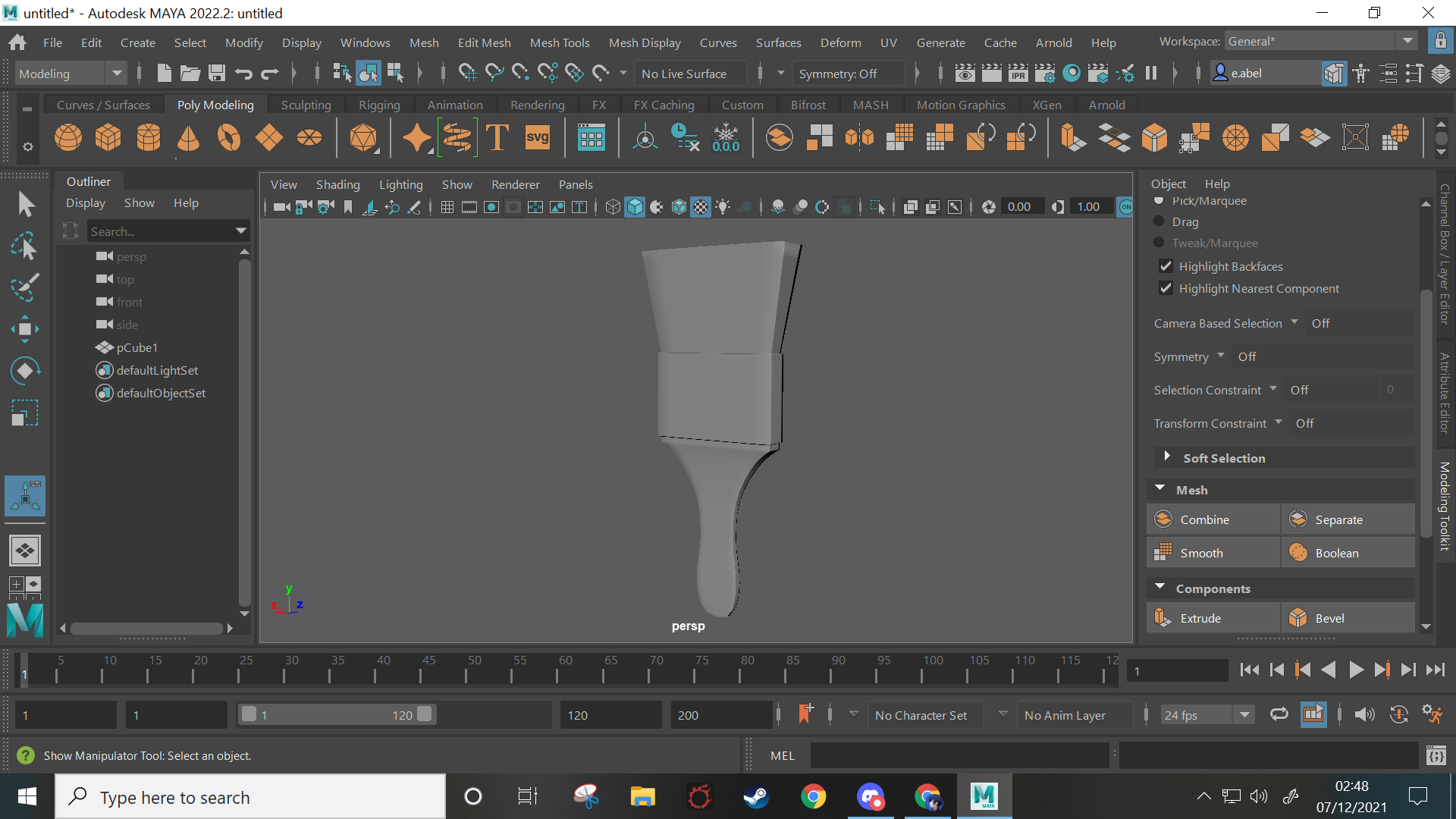The height and width of the screenshot is (819, 1456).
Task: Toggle audio mute speaker in range bar
Action: 1364,714
